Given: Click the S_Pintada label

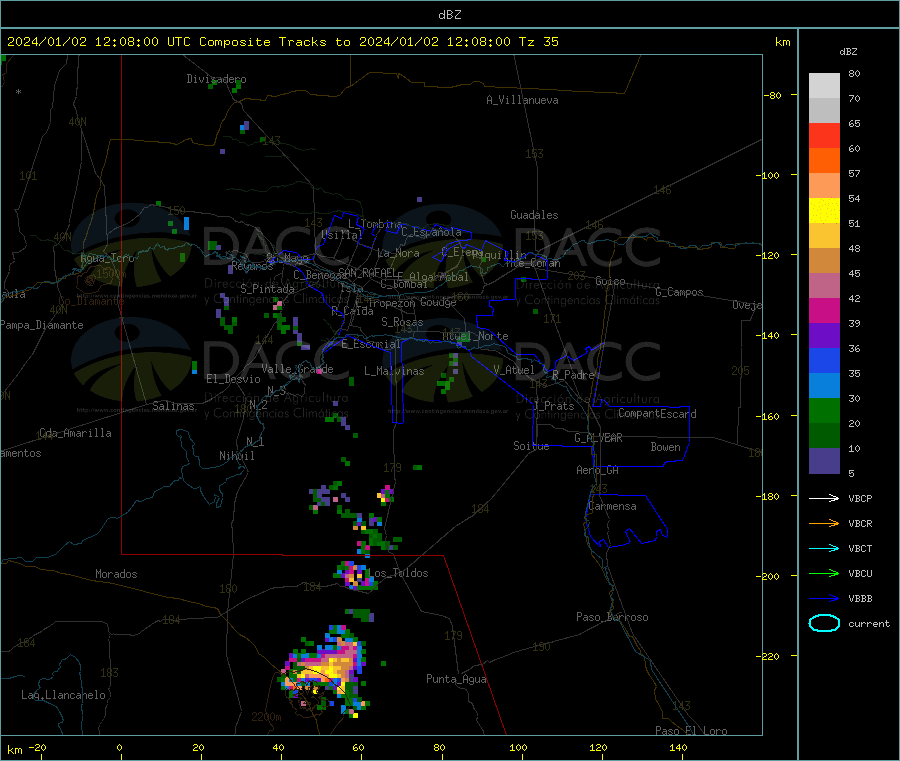Looking at the screenshot, I should click(267, 289).
